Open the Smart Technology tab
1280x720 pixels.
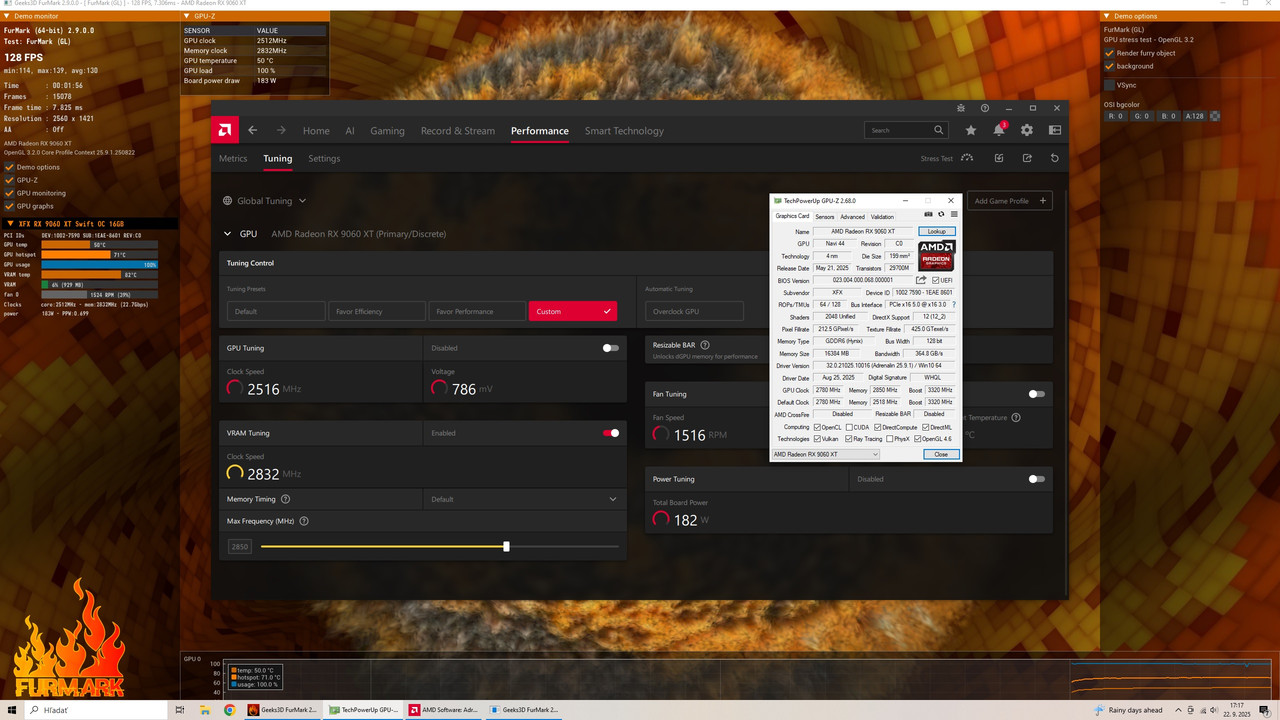(624, 131)
